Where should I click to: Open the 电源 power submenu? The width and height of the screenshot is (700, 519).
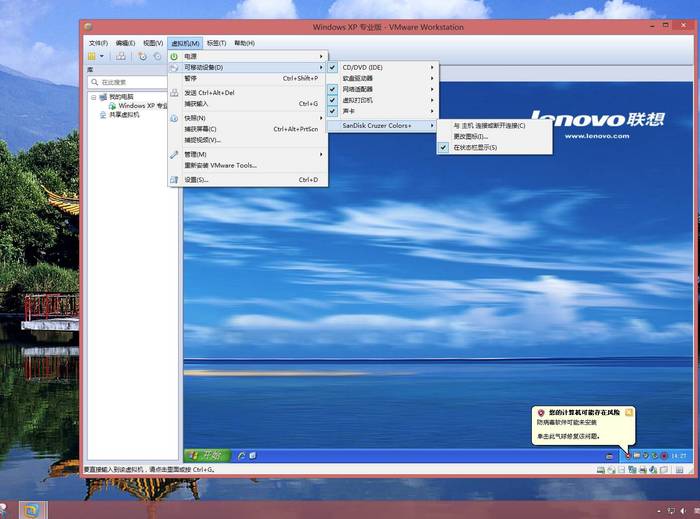(248, 56)
